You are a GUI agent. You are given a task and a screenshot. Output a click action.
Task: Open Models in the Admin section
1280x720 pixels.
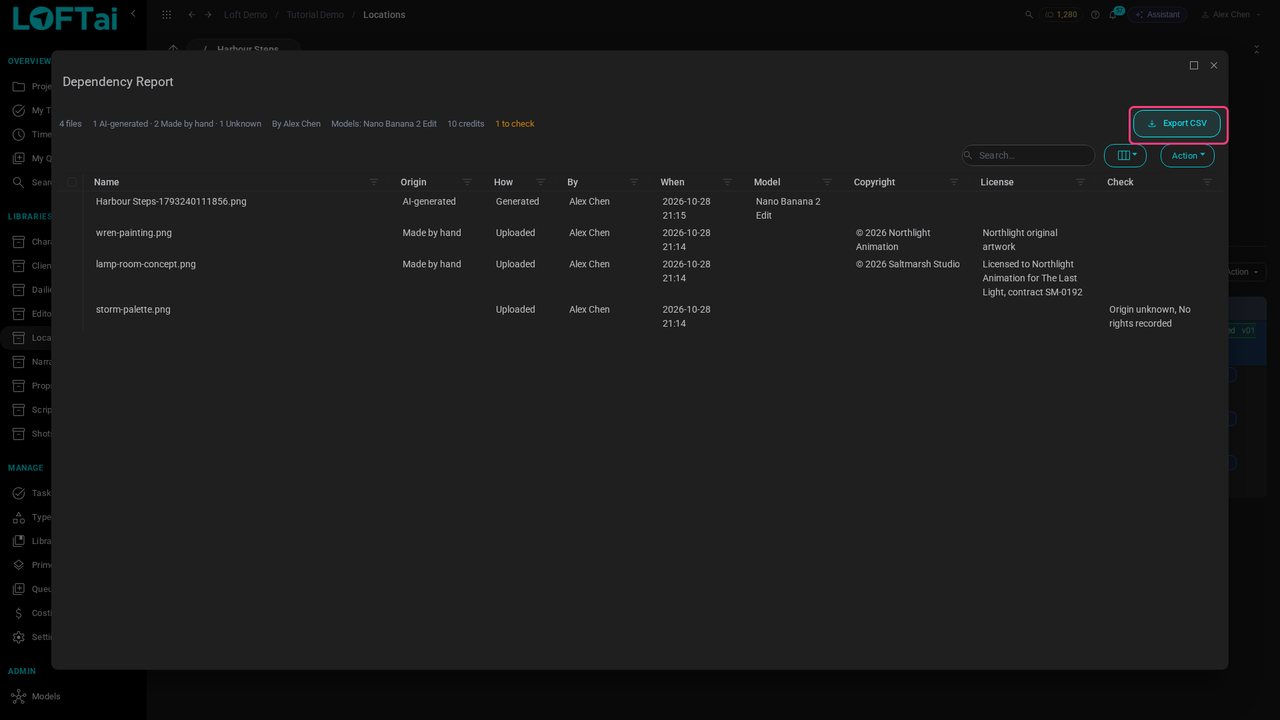(x=45, y=696)
